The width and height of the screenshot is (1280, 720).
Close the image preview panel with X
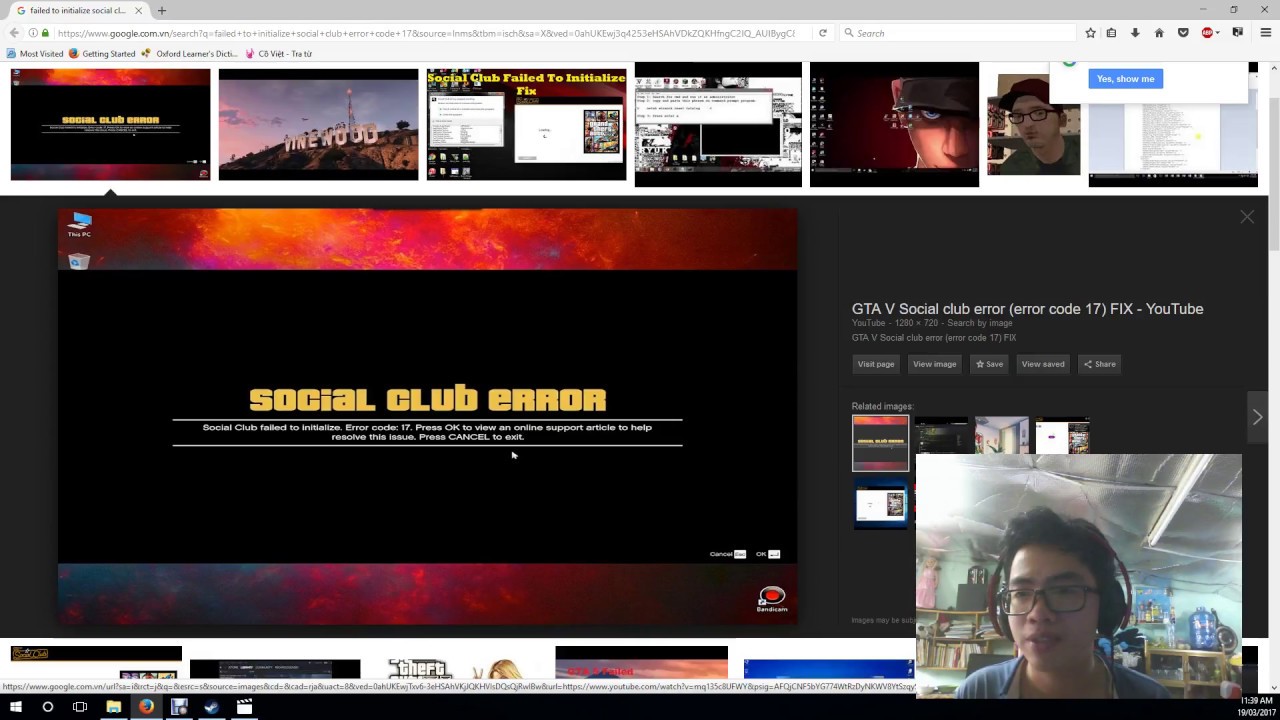pyautogui.click(x=1247, y=217)
